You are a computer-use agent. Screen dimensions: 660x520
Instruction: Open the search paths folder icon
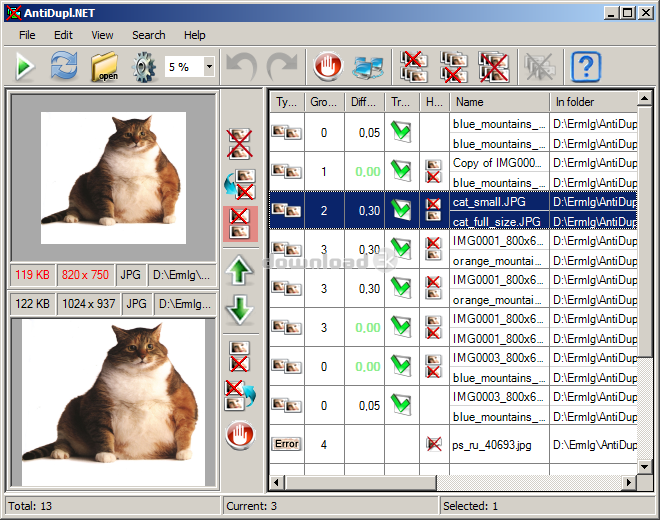coord(104,66)
